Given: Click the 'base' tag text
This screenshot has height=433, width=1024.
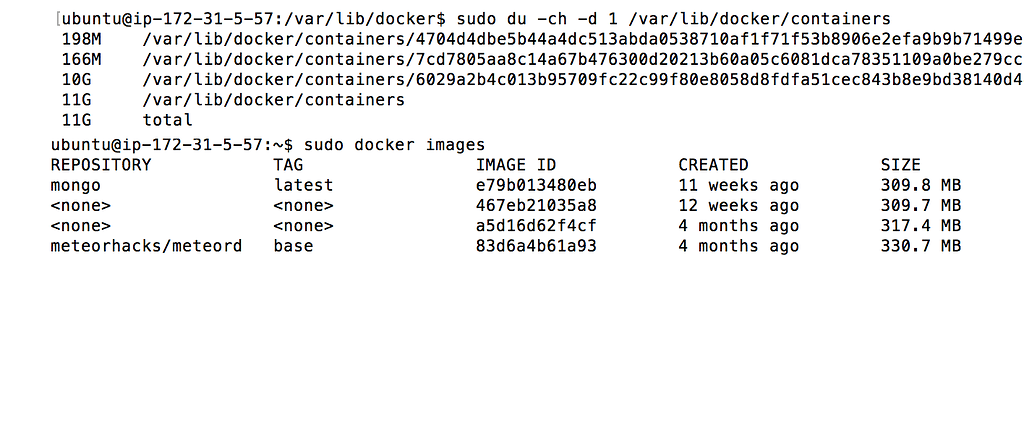Looking at the screenshot, I should pyautogui.click(x=293, y=245).
